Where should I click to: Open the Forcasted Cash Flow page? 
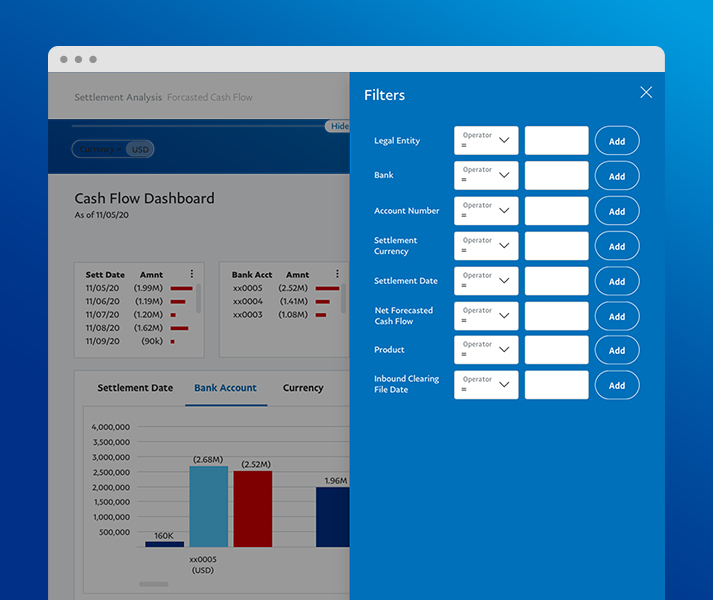click(210, 98)
